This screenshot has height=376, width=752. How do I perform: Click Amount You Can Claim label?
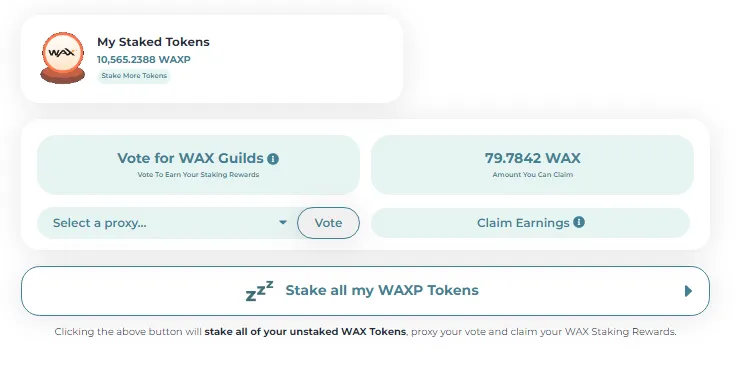(532, 175)
